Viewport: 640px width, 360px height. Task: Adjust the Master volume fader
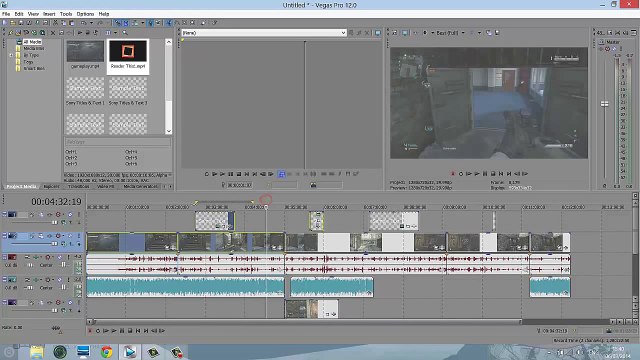pyautogui.click(x=604, y=104)
